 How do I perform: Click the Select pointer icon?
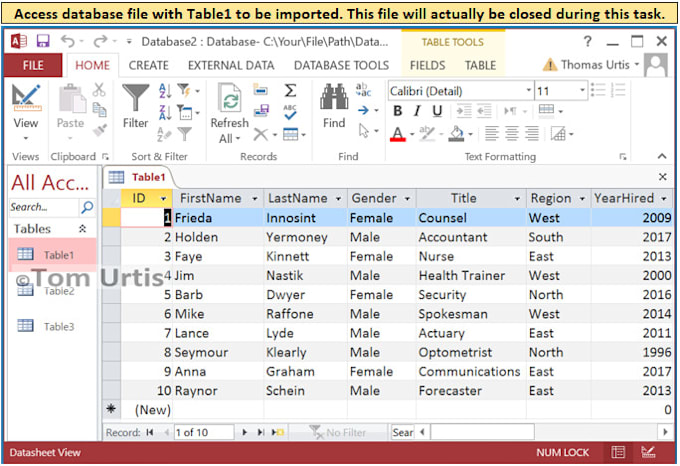(x=364, y=130)
